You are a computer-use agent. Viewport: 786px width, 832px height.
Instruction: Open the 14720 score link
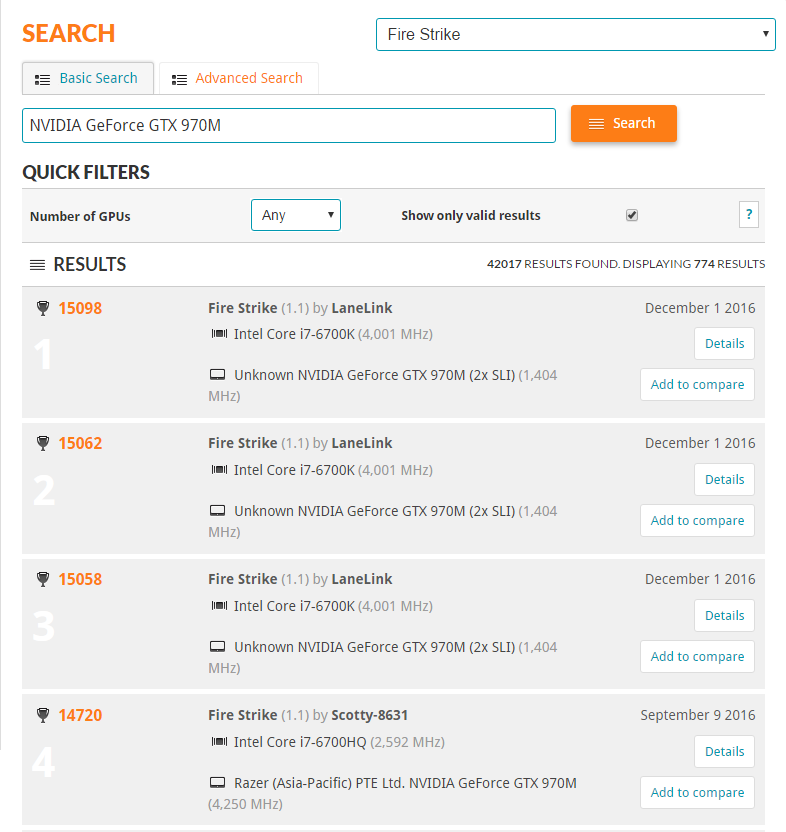point(80,715)
